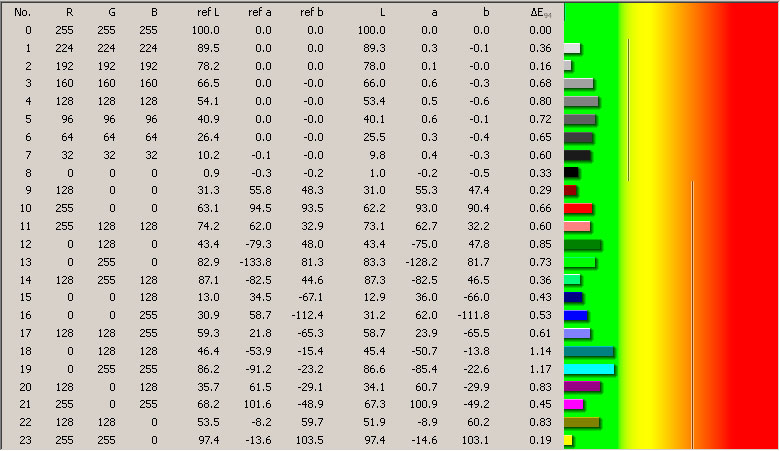This screenshot has height=451, width=780.
Task: Select the light gray bar in row 1
Action: point(572,48)
